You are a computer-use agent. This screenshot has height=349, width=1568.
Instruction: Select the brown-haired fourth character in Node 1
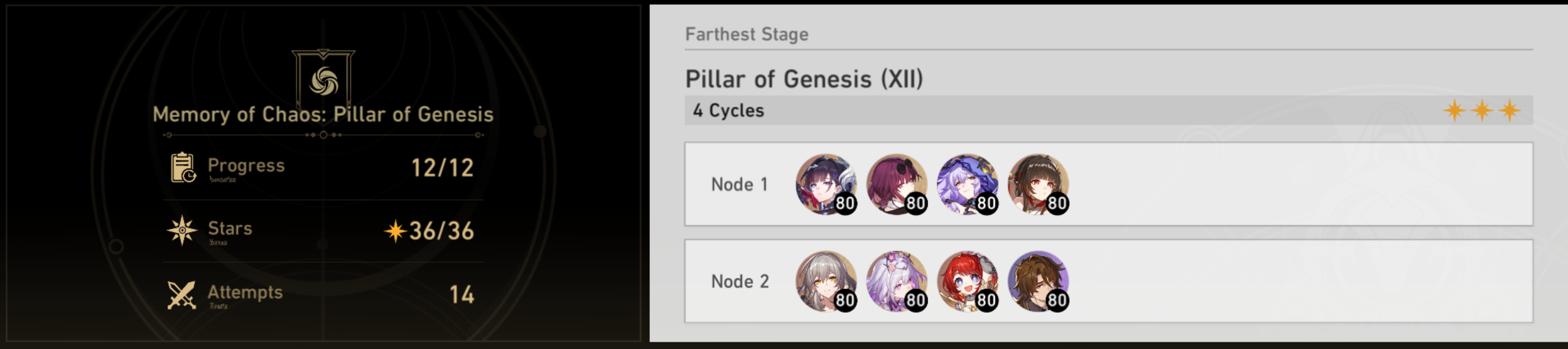tap(1038, 184)
